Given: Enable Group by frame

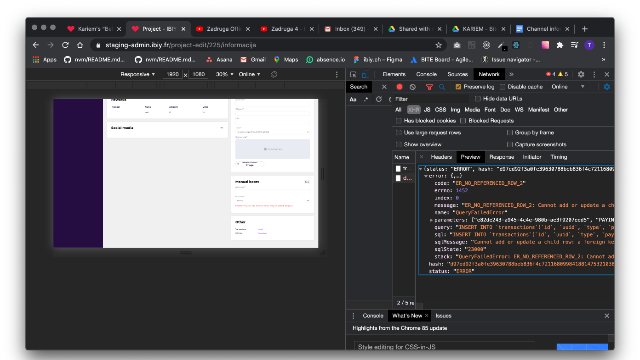Looking at the screenshot, I should [x=509, y=133].
